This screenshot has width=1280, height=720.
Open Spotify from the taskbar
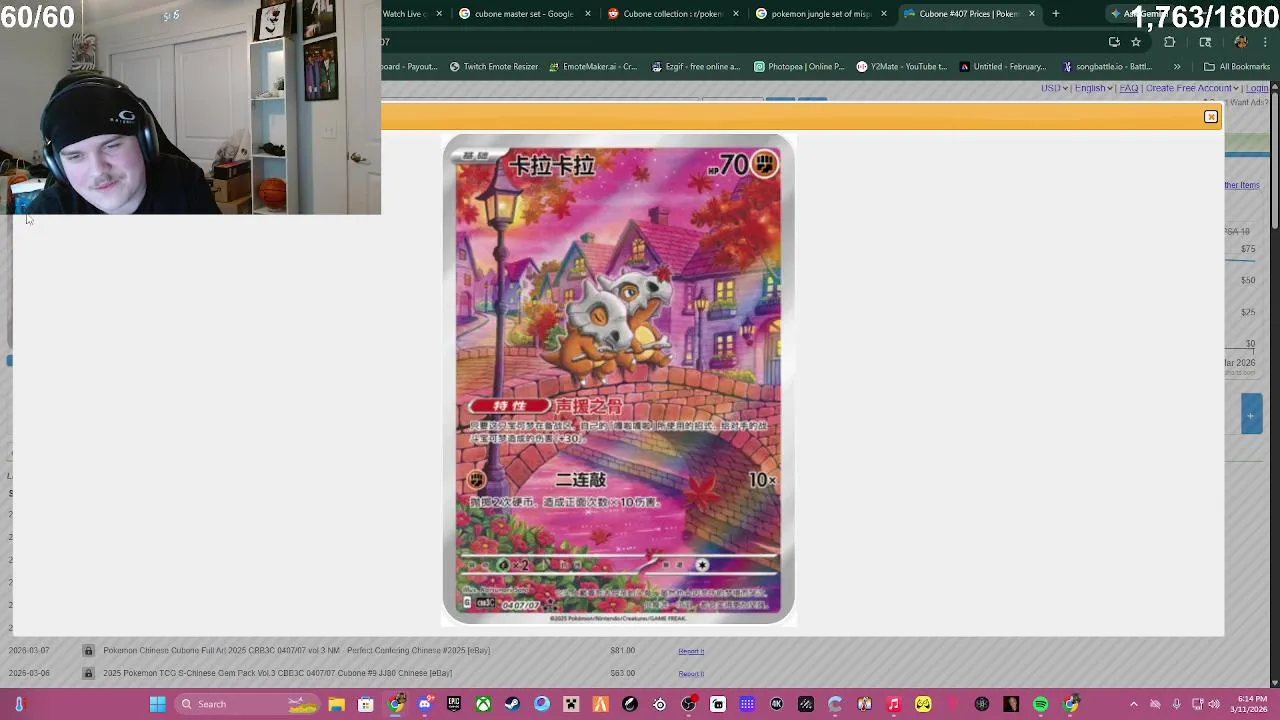pyautogui.click(x=1041, y=704)
